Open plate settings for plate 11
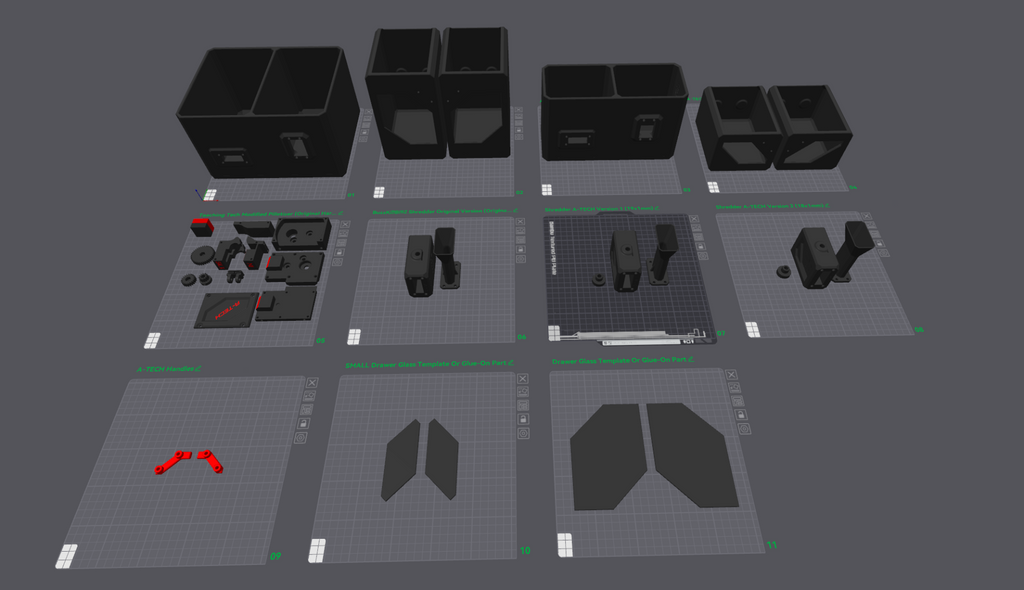 (744, 429)
